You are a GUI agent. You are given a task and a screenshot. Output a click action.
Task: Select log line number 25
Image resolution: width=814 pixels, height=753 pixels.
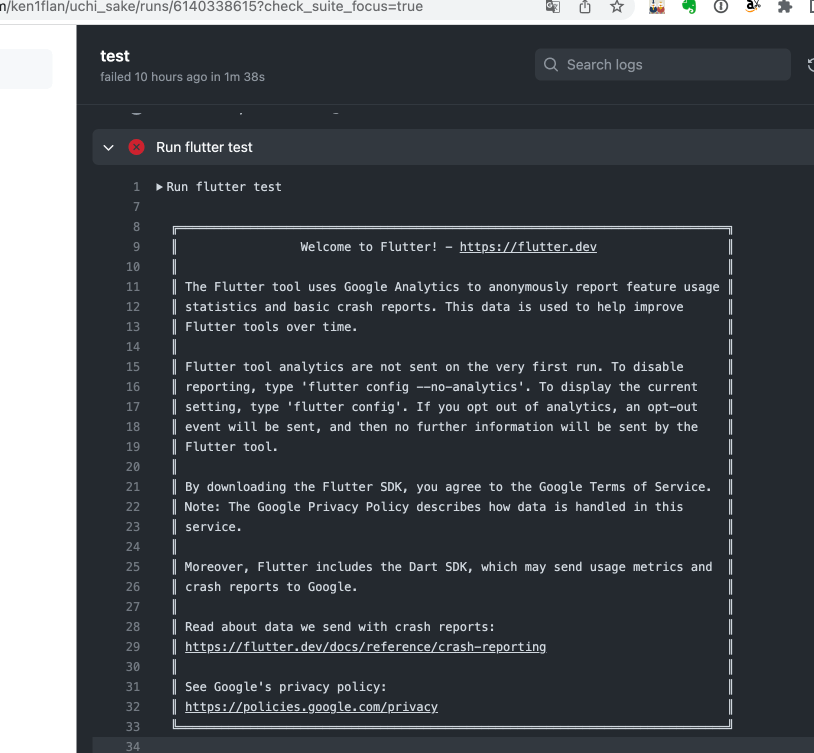coord(133,567)
